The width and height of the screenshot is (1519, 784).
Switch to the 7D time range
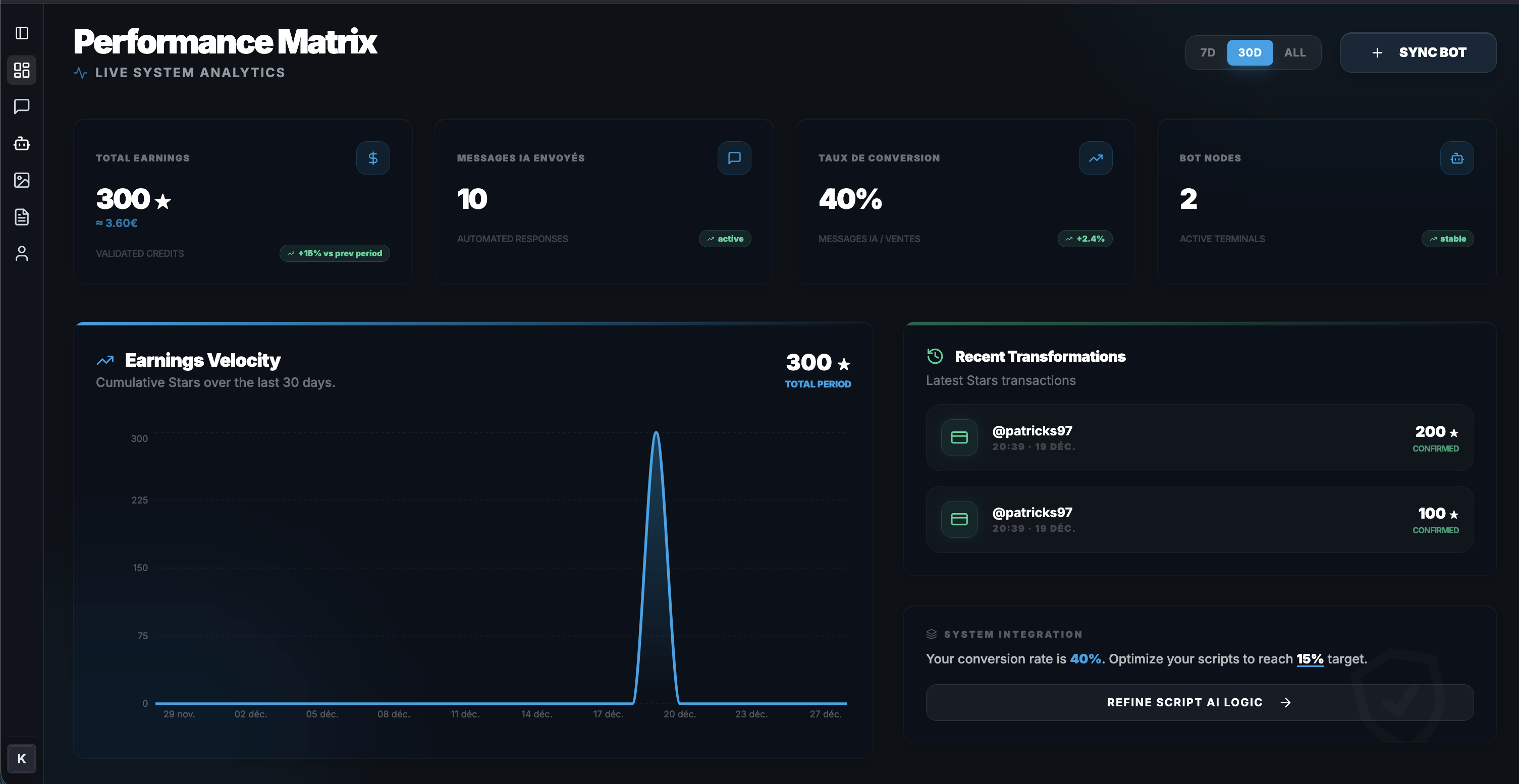(1208, 52)
